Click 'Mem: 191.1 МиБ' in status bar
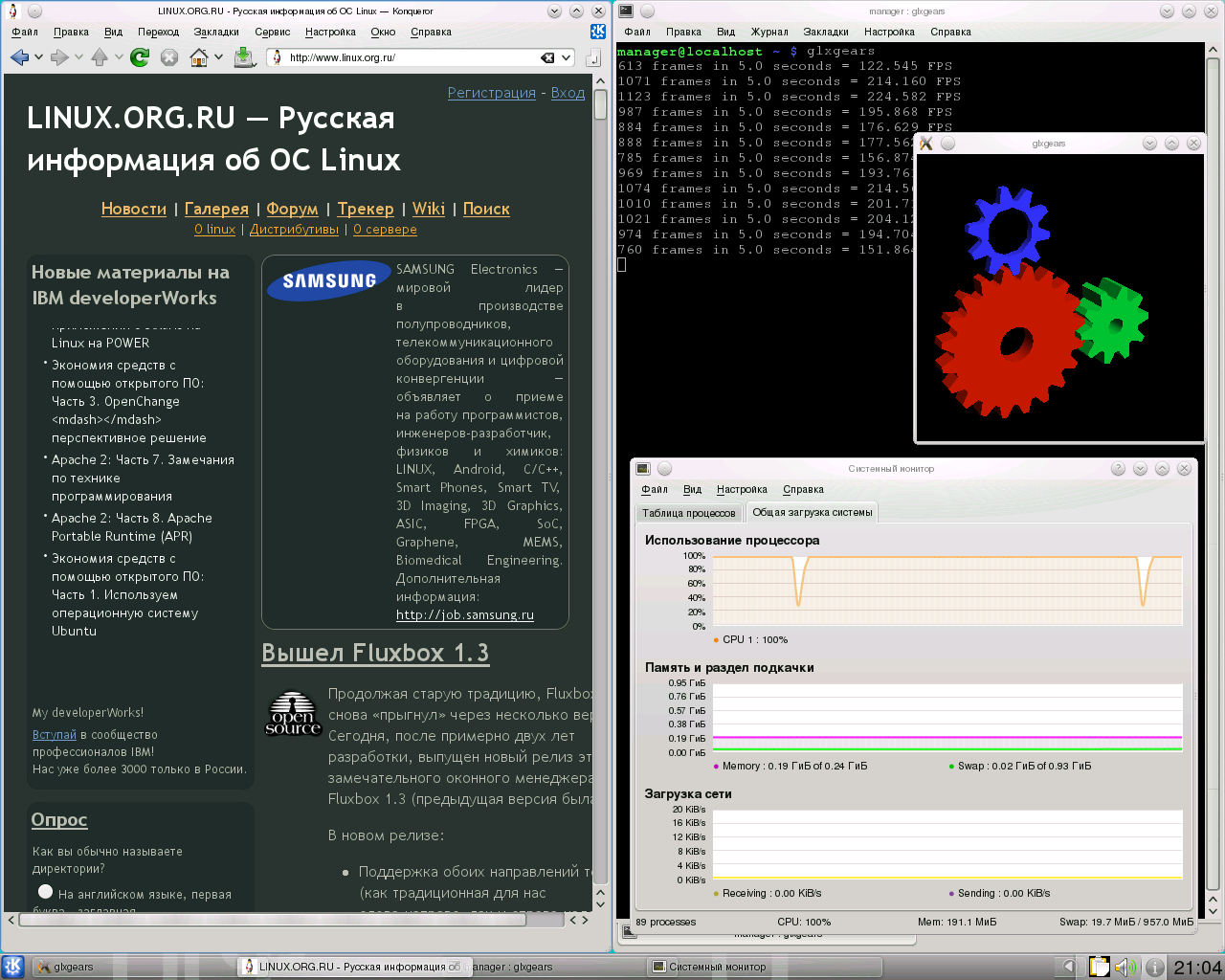Image resolution: width=1225 pixels, height=980 pixels. tap(957, 923)
